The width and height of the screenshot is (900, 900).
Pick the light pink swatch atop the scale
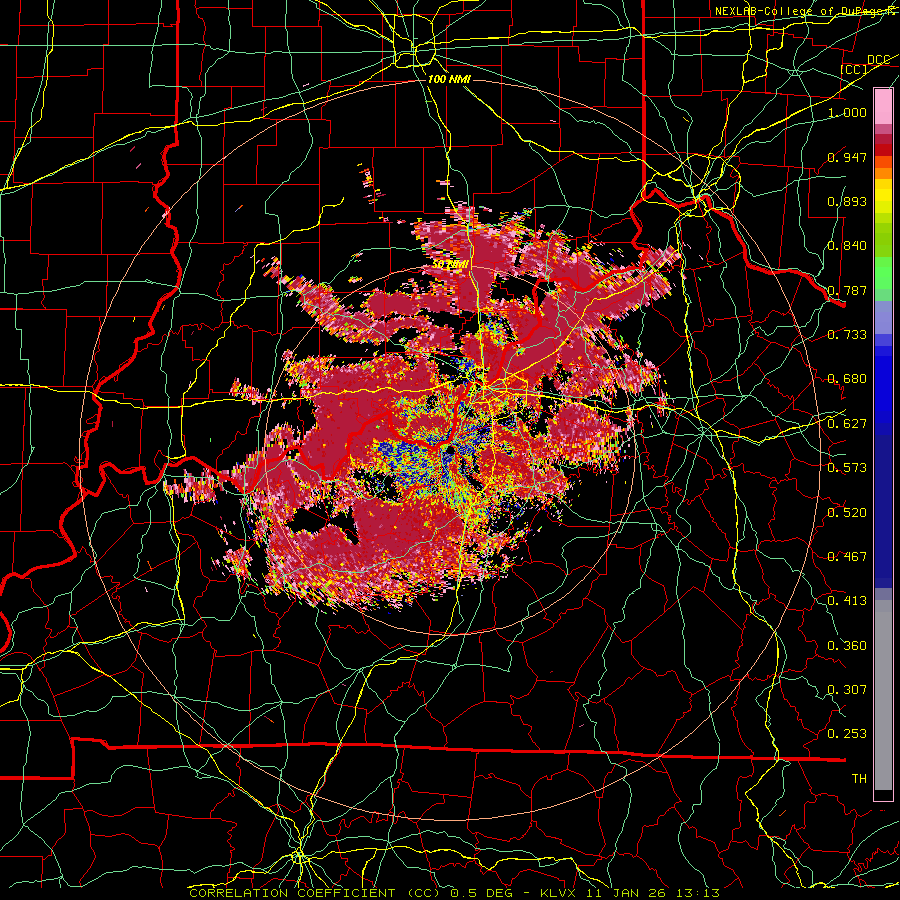pos(883,106)
